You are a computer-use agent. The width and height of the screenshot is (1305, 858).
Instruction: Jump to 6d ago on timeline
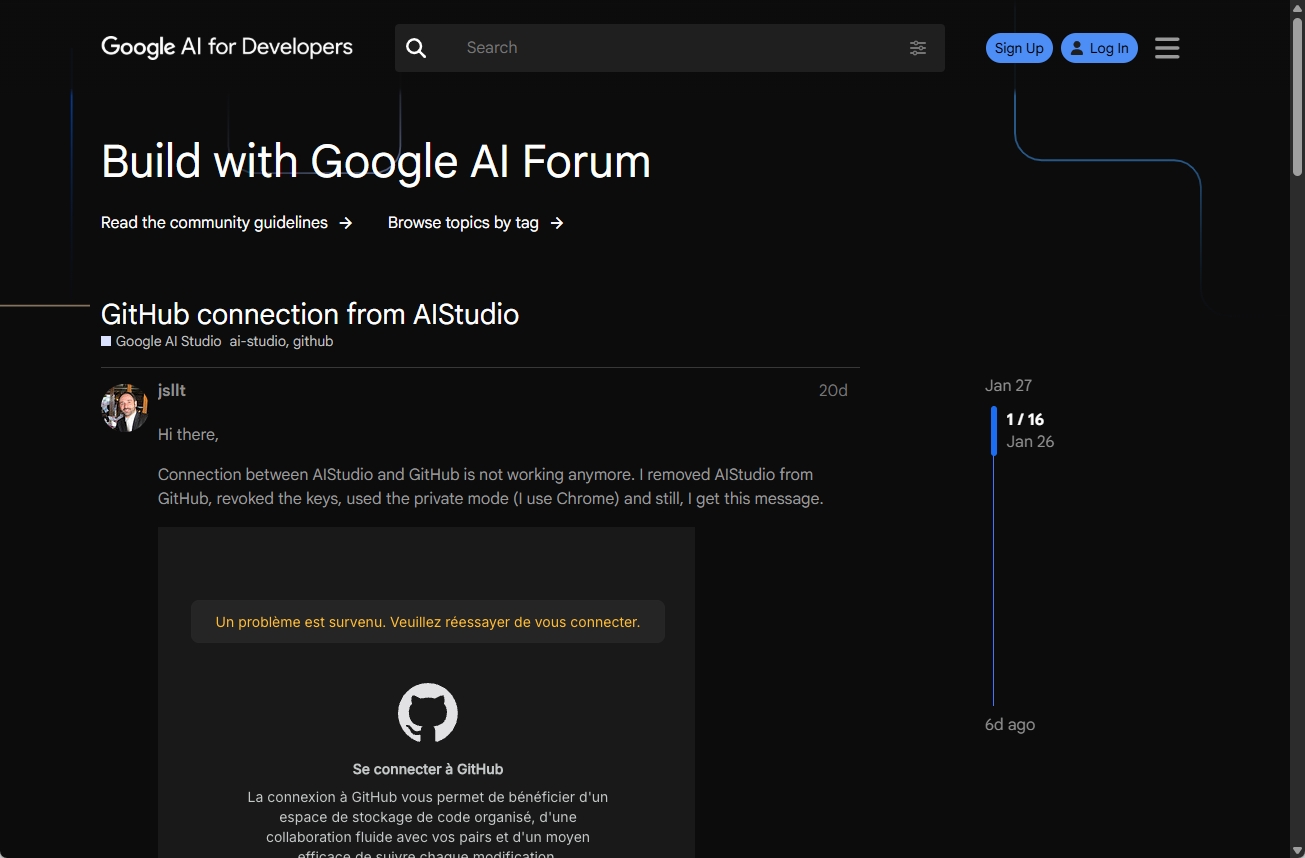click(1010, 725)
